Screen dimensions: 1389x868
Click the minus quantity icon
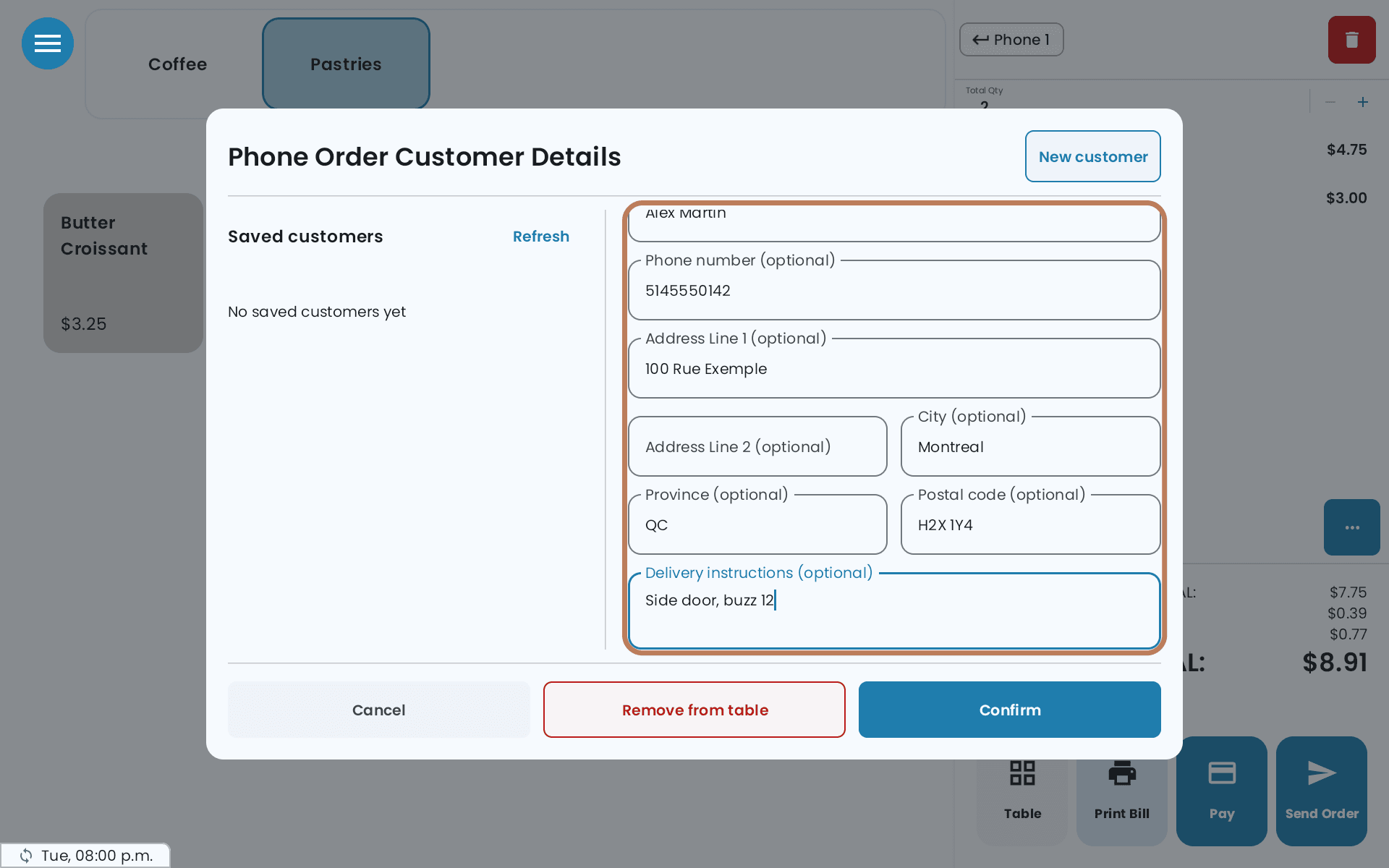(1330, 102)
